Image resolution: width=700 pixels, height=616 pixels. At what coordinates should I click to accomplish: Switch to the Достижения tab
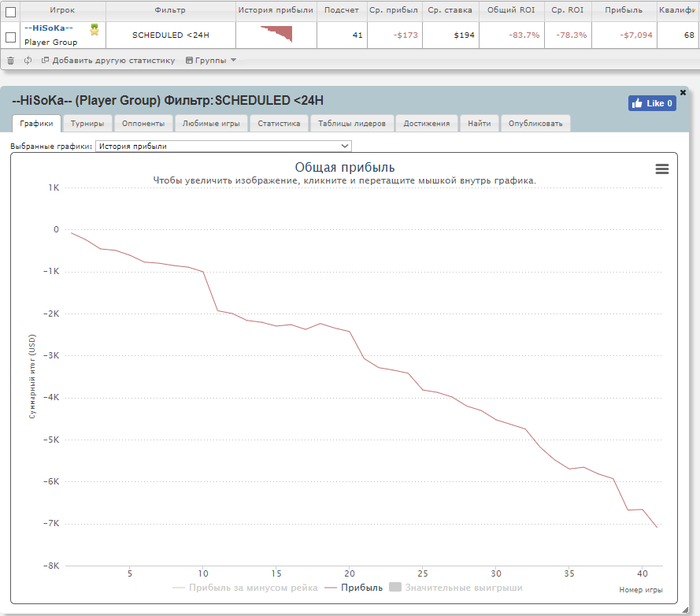(x=427, y=123)
